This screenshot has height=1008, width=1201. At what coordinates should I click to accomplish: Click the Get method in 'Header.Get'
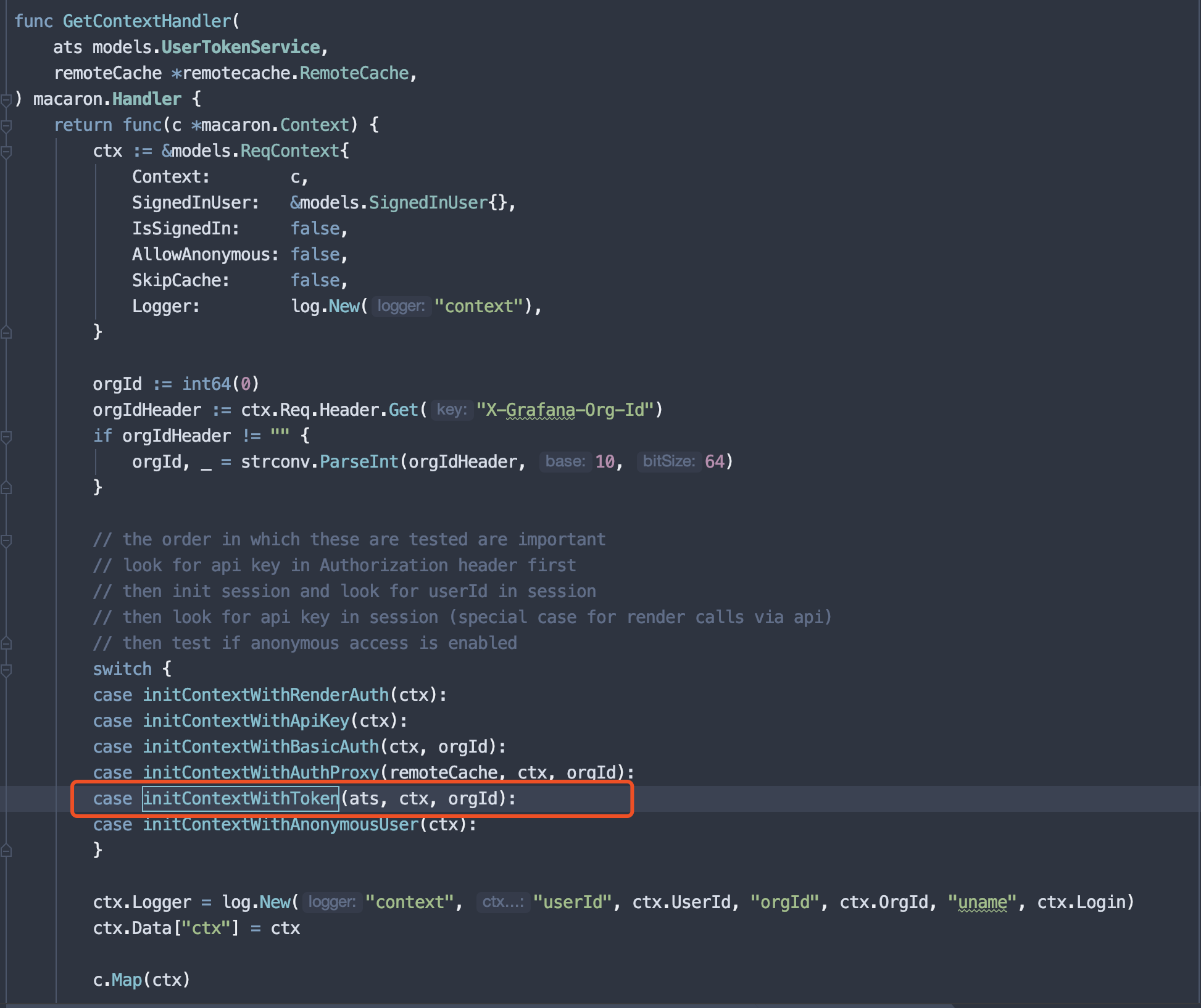[404, 410]
